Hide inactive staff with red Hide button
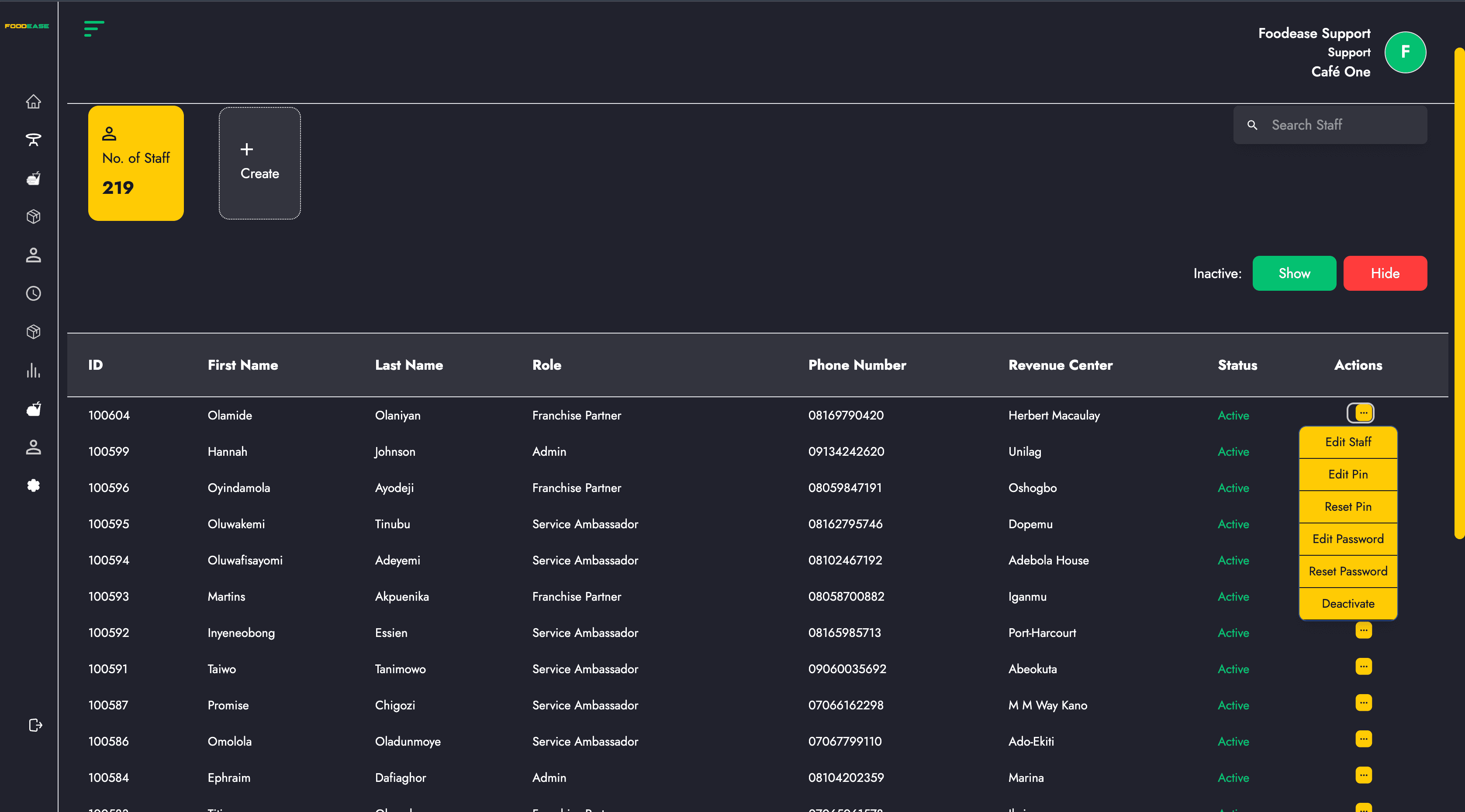1465x812 pixels. [x=1385, y=273]
